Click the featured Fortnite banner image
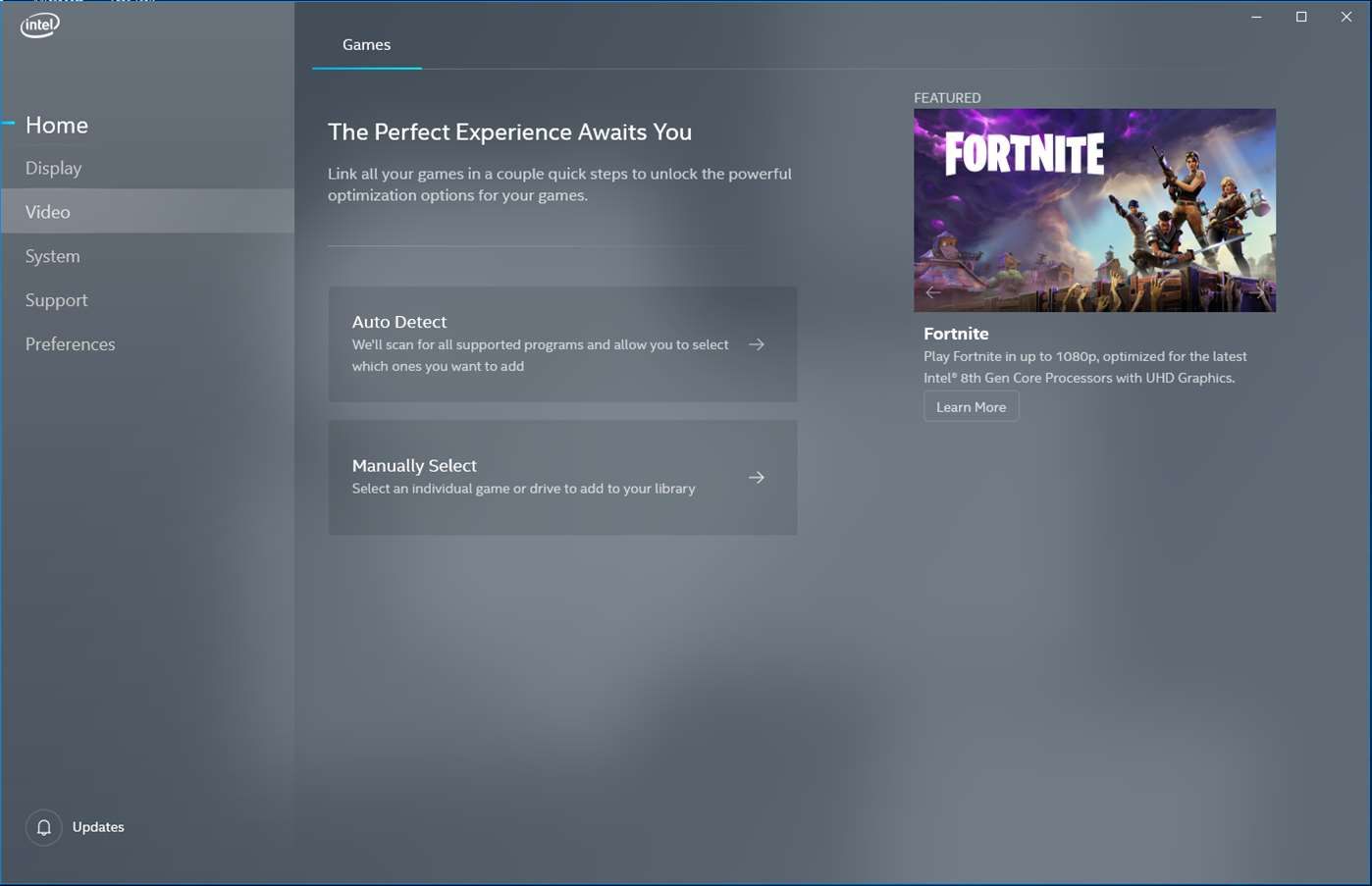Screen dimensions: 1372x886 point(1094,209)
